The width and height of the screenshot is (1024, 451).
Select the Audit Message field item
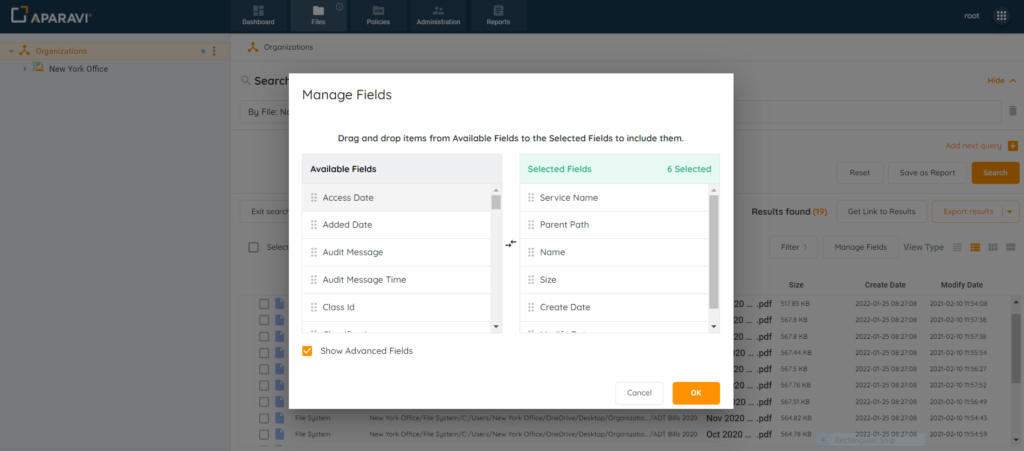click(x=352, y=252)
